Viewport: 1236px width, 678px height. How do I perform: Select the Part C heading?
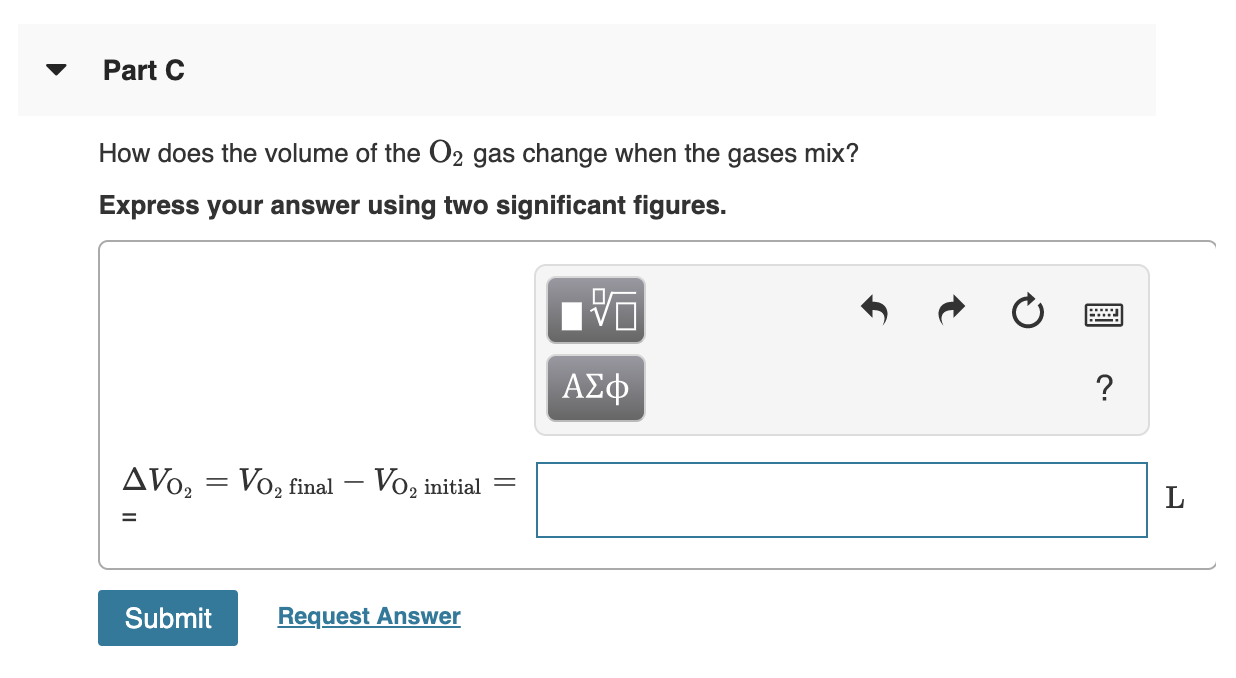(143, 70)
